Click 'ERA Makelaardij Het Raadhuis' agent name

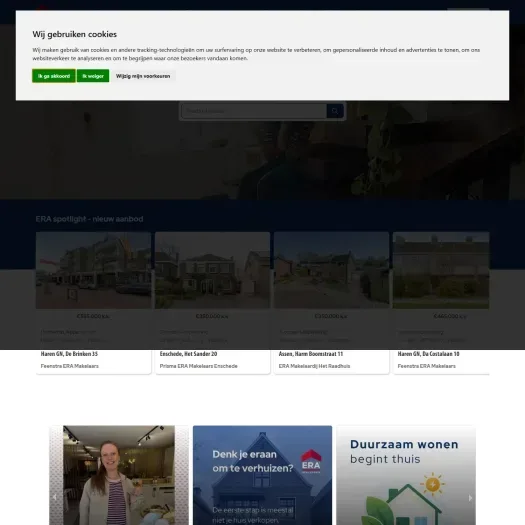[x=314, y=366]
